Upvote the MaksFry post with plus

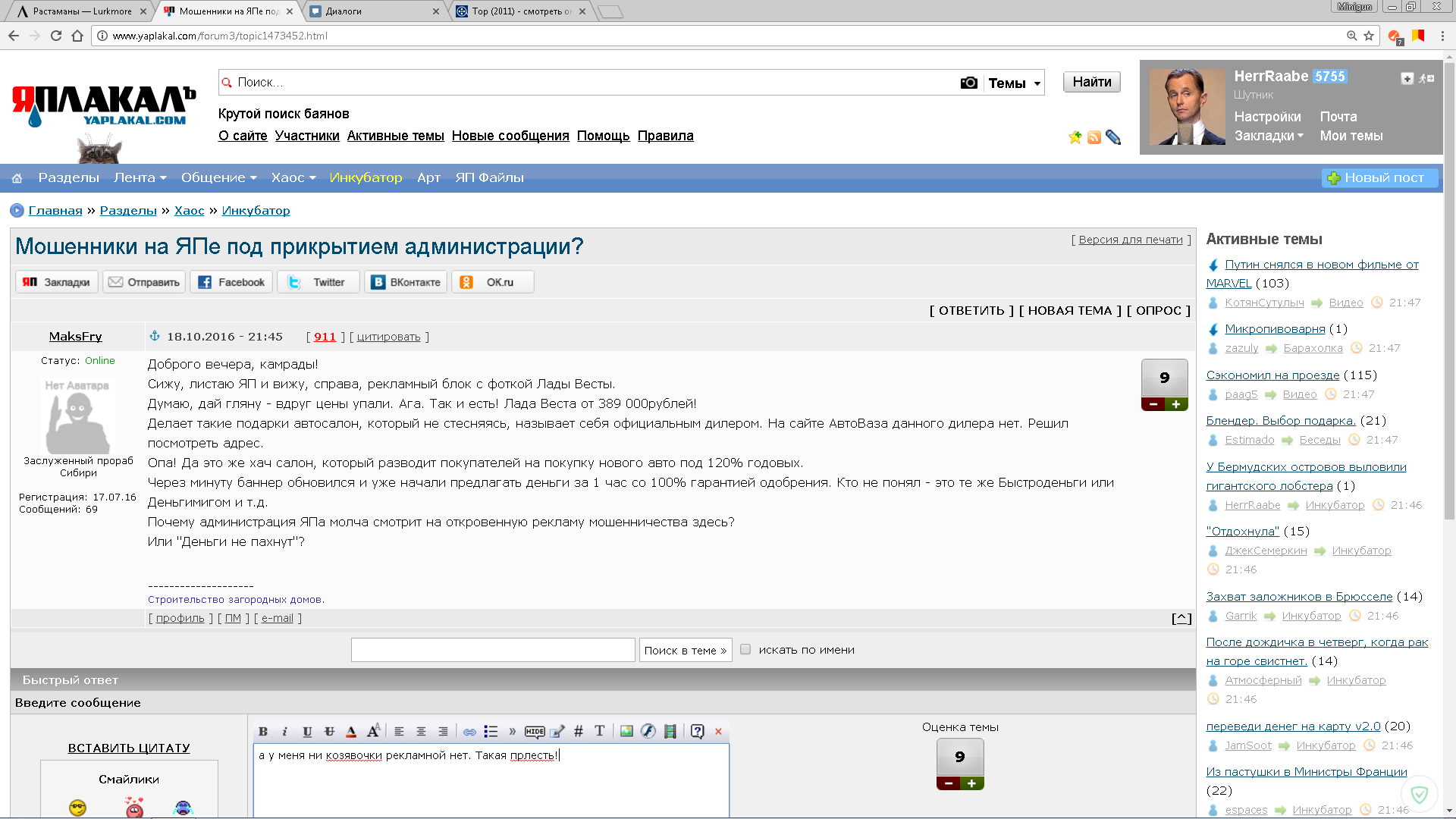tap(1176, 404)
